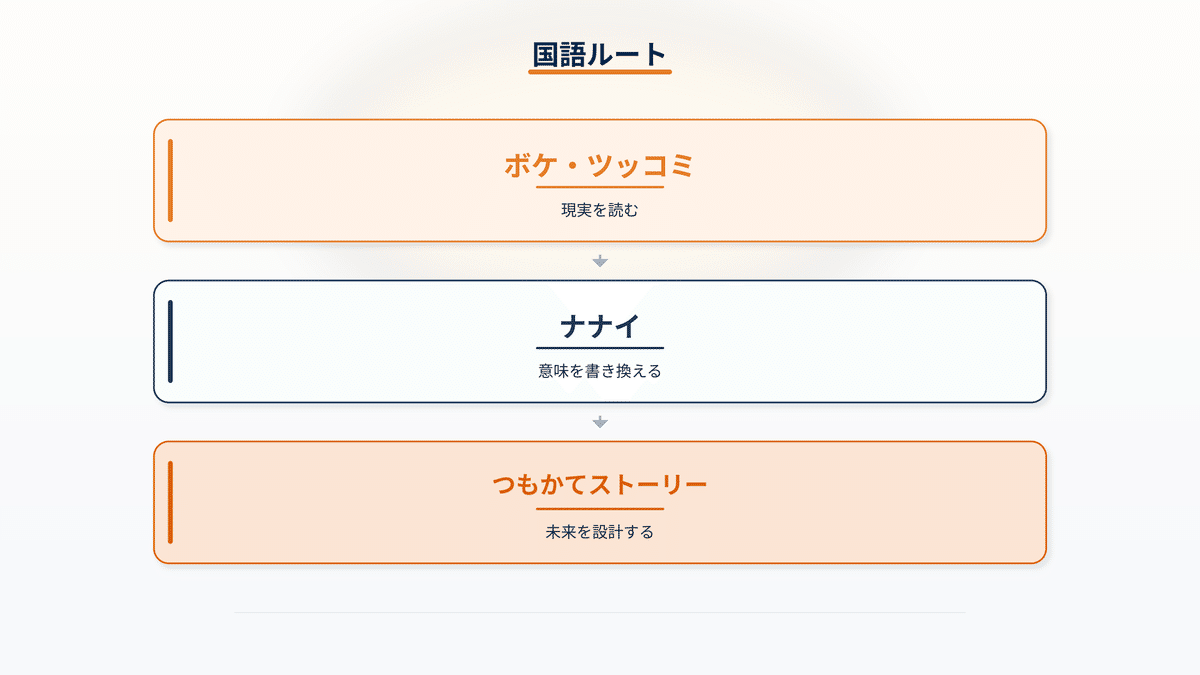Click the underline below ボケ・ツッコミ heading
Viewport: 1200px width, 675px height.
tap(600, 187)
